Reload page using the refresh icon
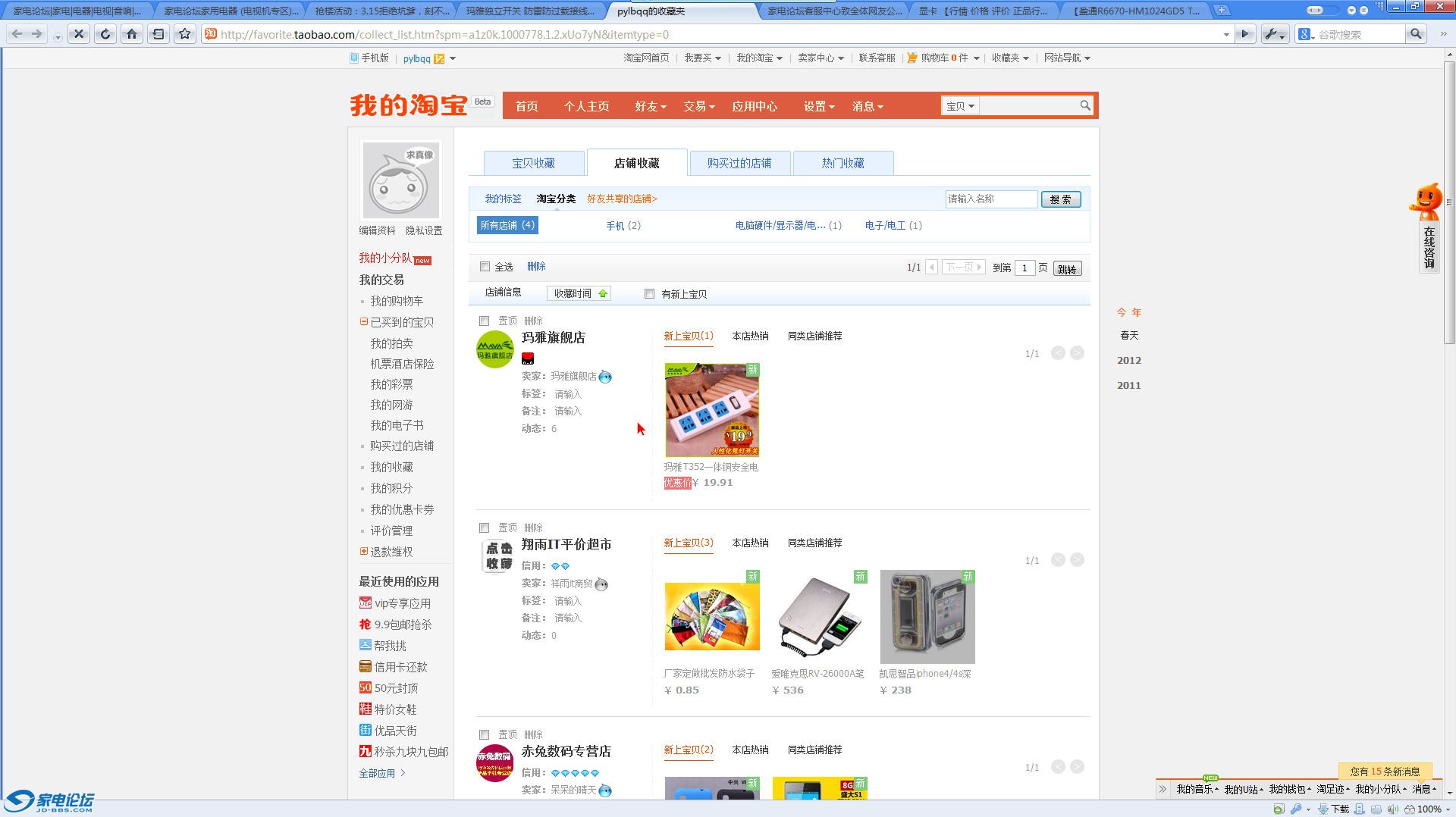 (105, 34)
